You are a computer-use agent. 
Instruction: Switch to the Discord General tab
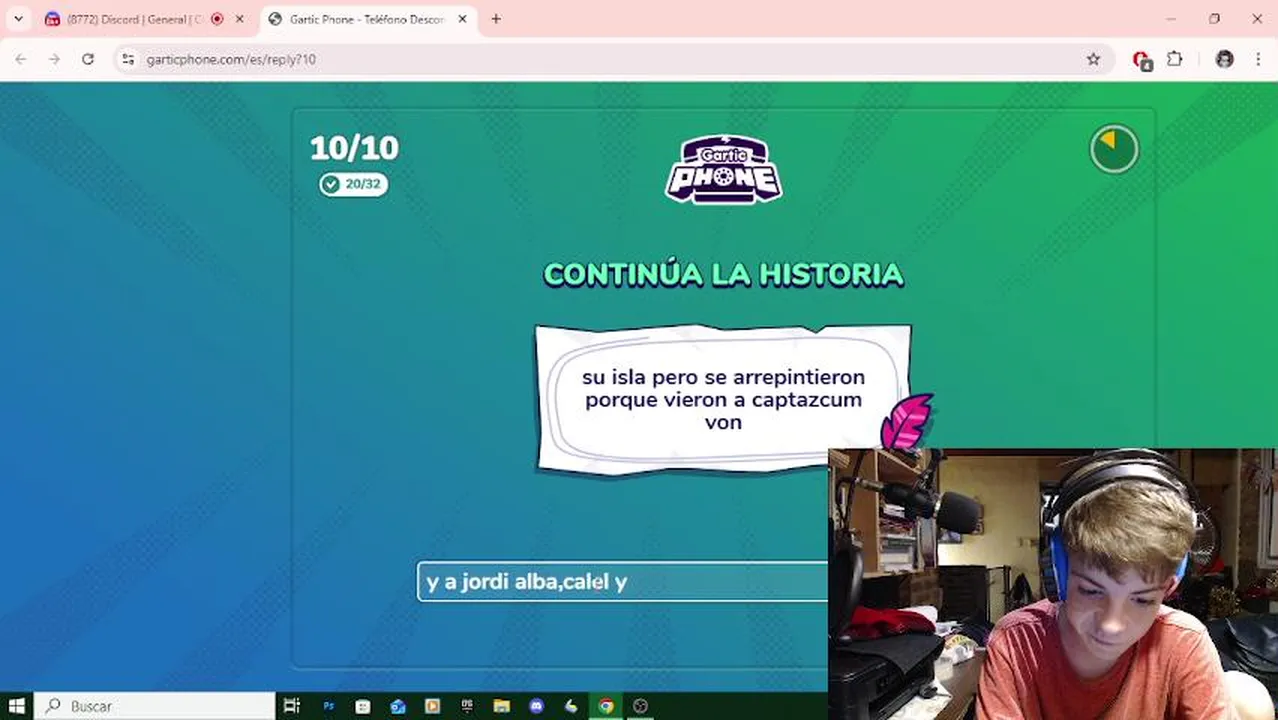tap(134, 19)
